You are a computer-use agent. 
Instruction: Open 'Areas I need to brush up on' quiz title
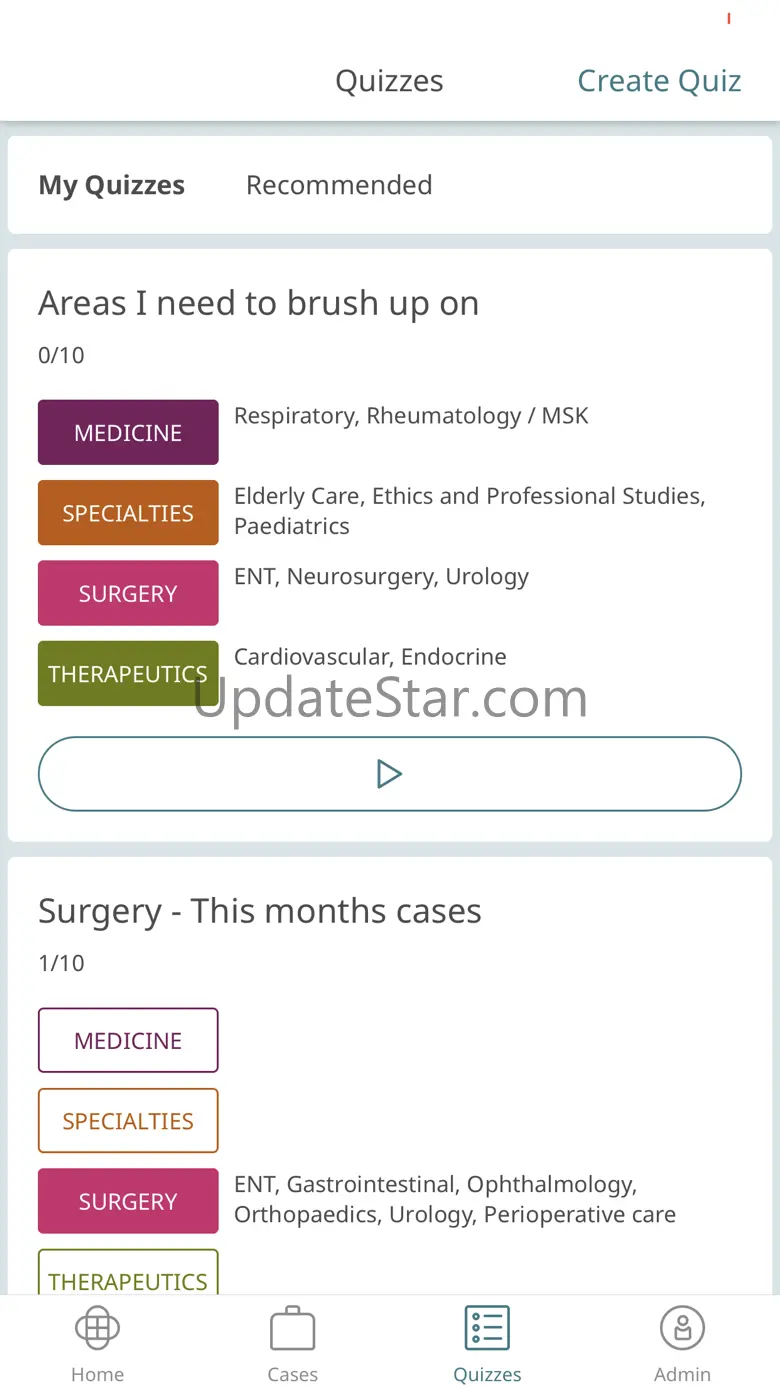(258, 303)
